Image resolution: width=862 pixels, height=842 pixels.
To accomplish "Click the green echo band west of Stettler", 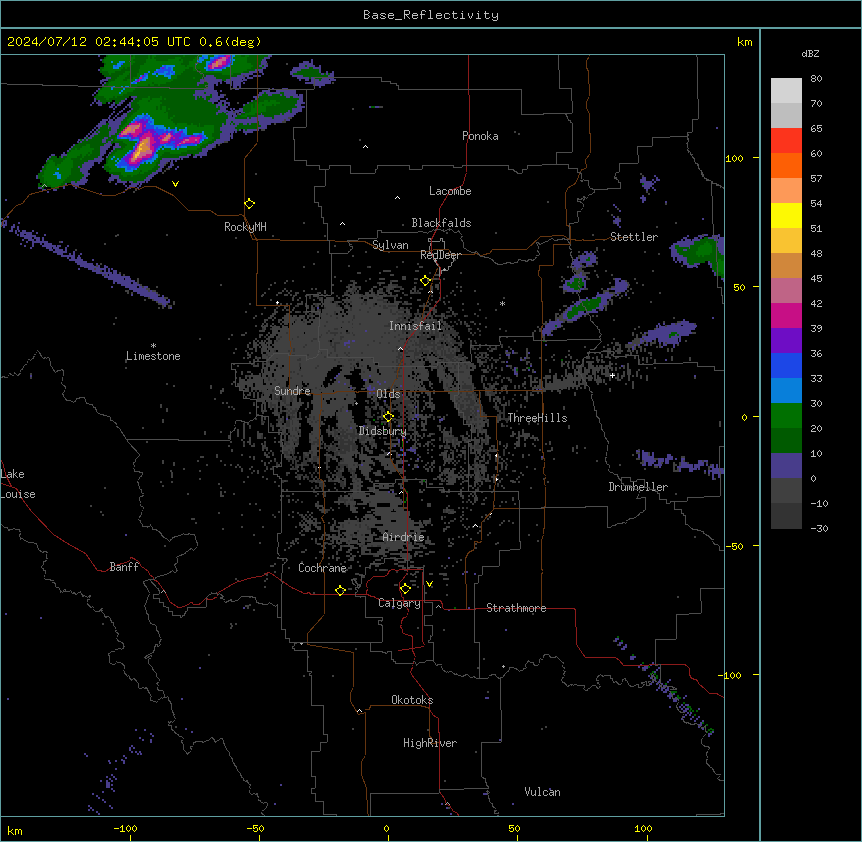I will click(x=584, y=305).
